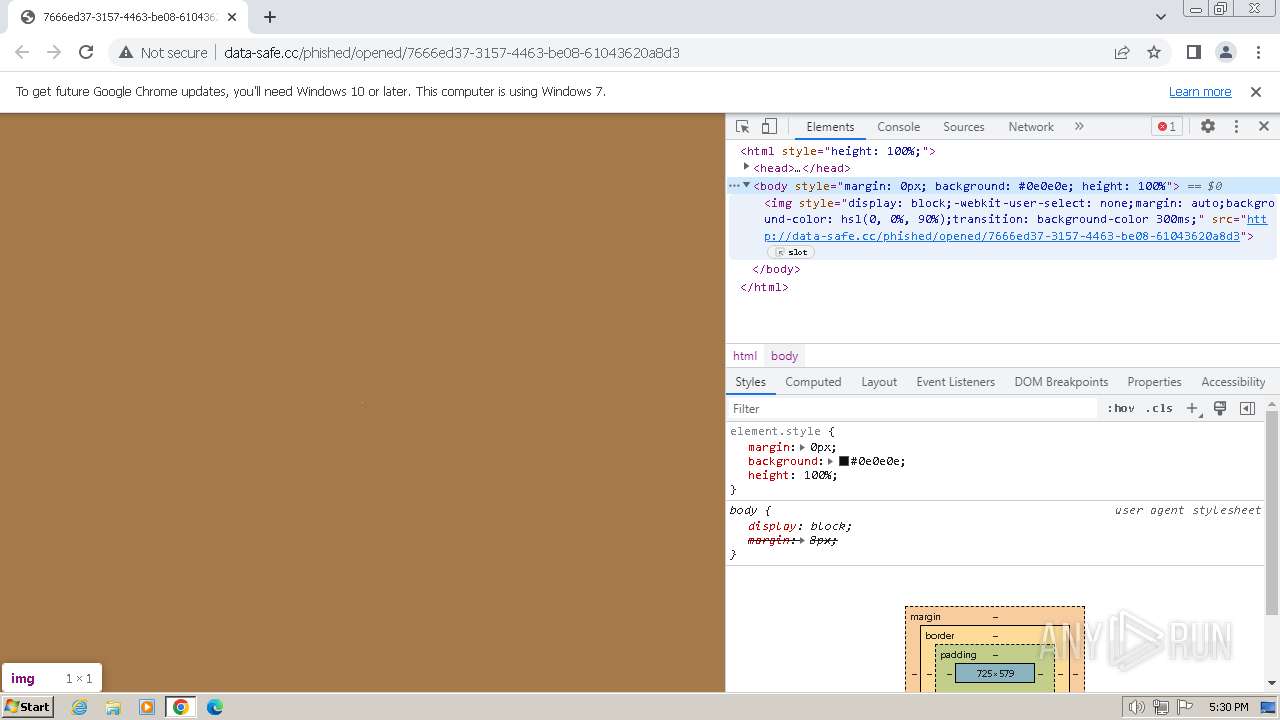Switch to the Console tab

click(x=898, y=127)
